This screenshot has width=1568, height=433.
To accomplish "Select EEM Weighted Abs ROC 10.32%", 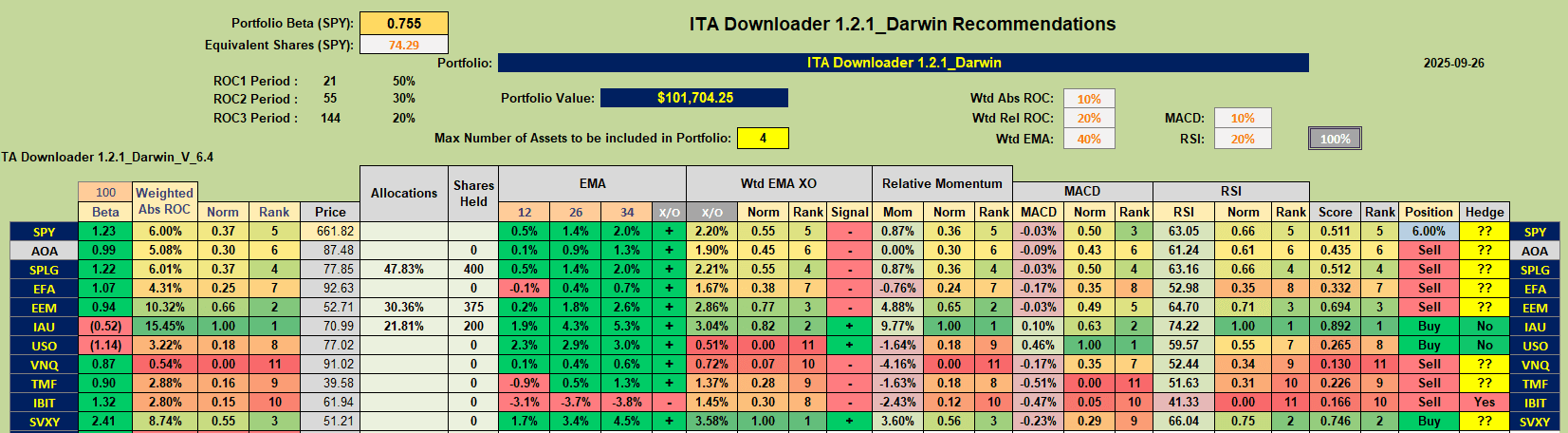I will point(164,307).
